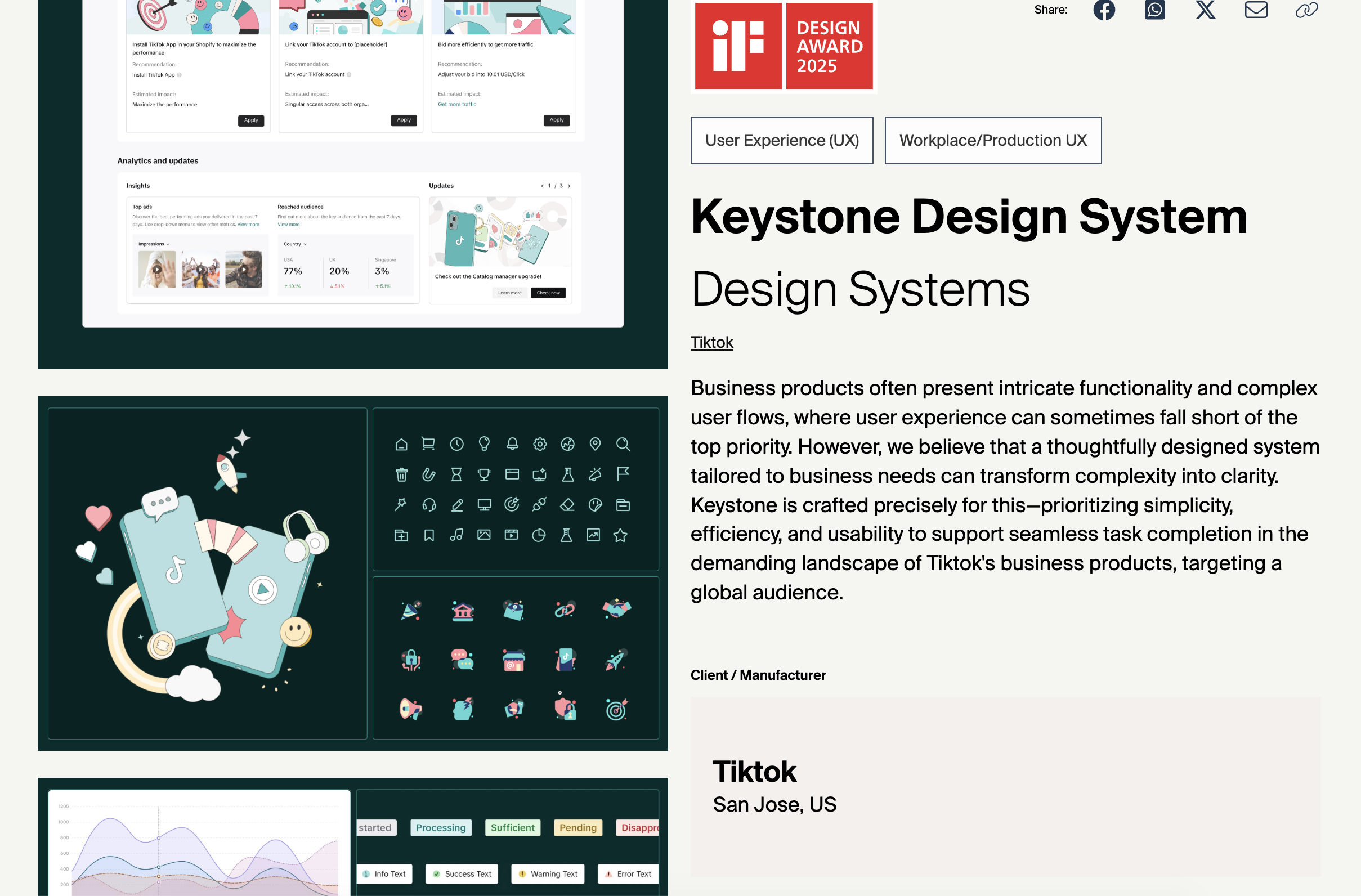
Task: Click the chat bubbles illustration icon
Action: click(x=462, y=660)
